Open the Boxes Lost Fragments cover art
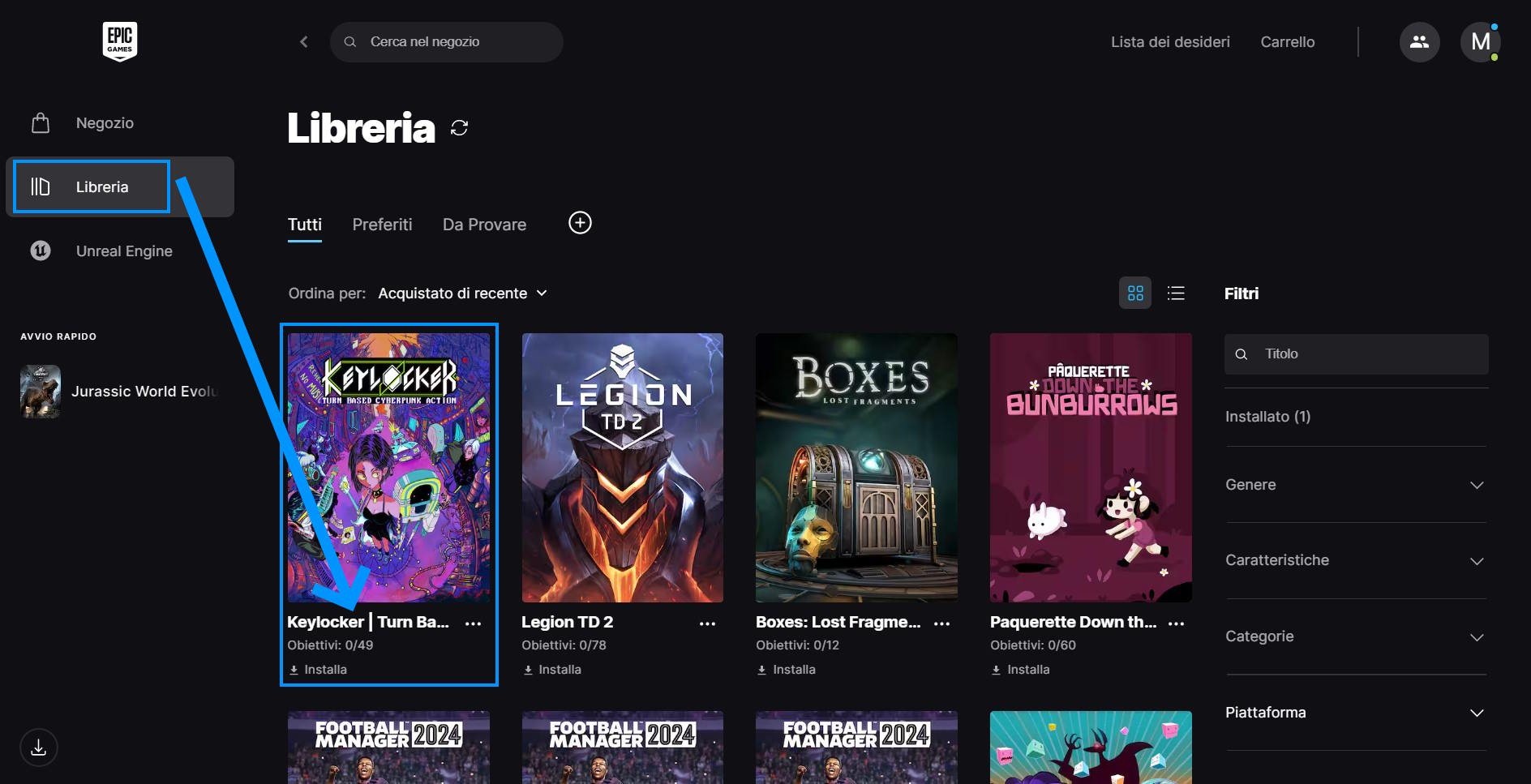This screenshot has width=1531, height=784. tap(856, 467)
